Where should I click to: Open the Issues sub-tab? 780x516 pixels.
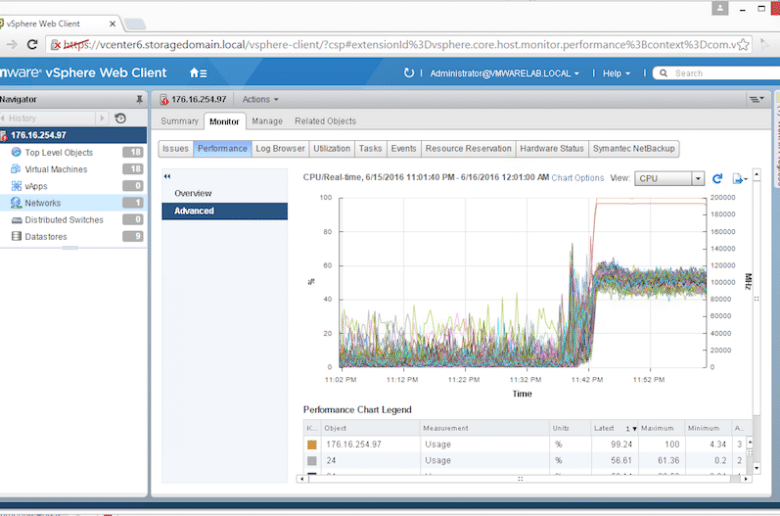(176, 149)
